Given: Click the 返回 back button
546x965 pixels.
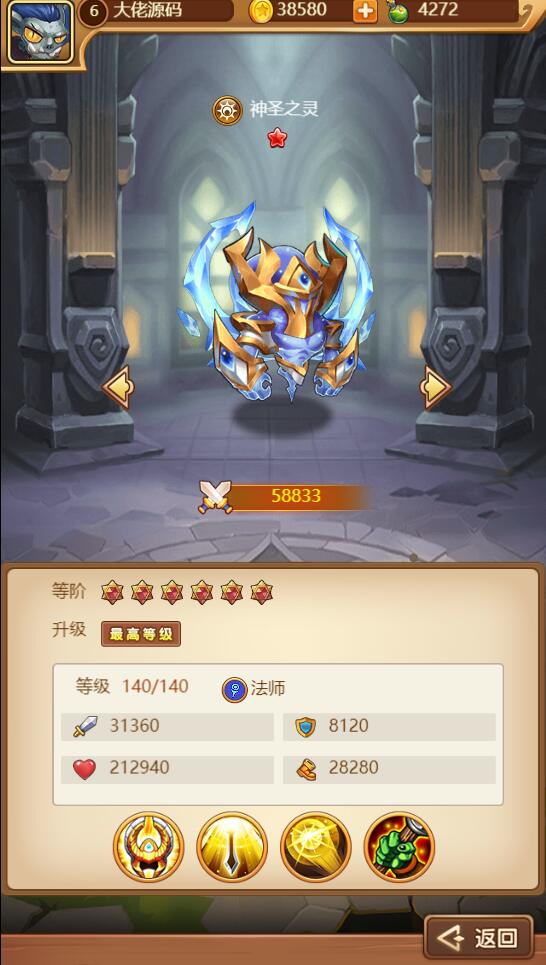Looking at the screenshot, I should click(478, 938).
